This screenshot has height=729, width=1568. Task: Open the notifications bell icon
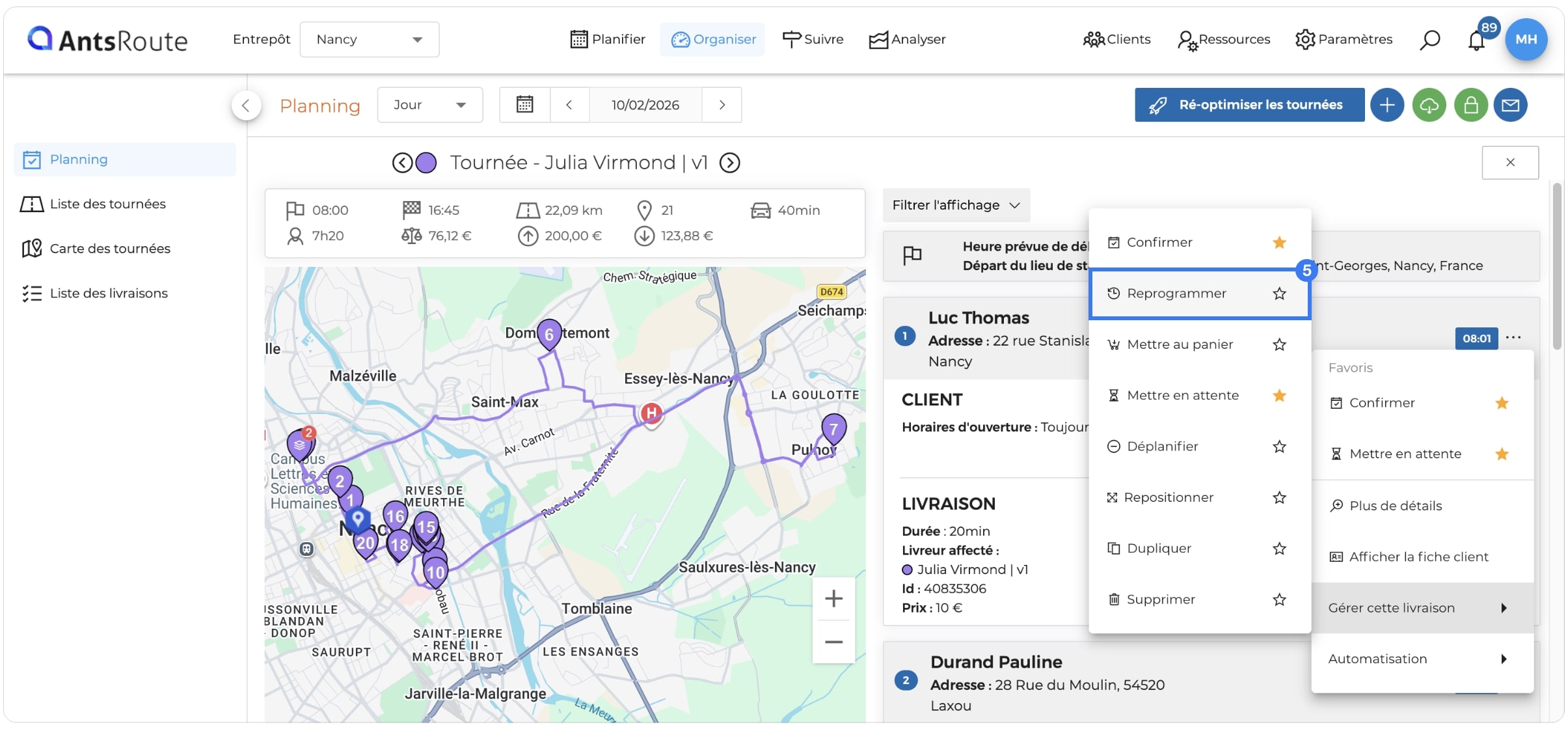1476,40
